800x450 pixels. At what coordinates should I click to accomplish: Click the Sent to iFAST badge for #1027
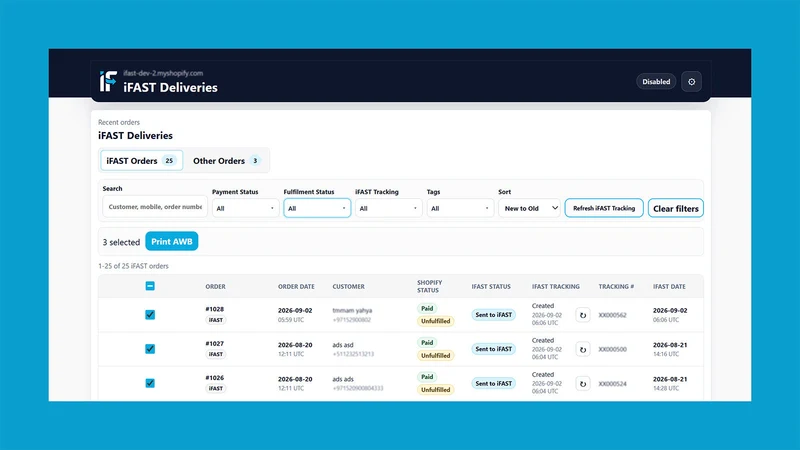[493, 349]
